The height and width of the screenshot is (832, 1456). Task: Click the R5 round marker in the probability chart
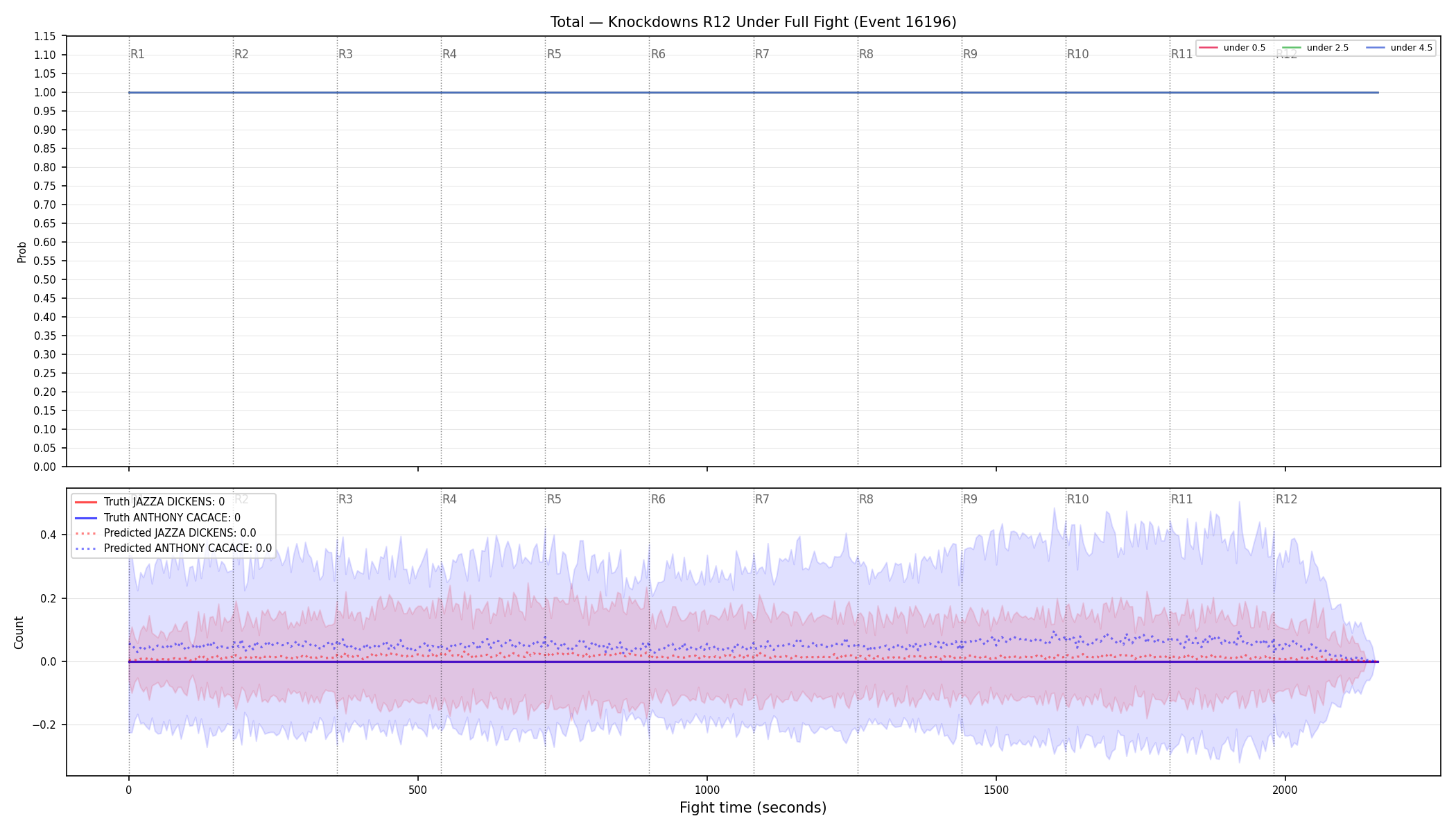(554, 54)
